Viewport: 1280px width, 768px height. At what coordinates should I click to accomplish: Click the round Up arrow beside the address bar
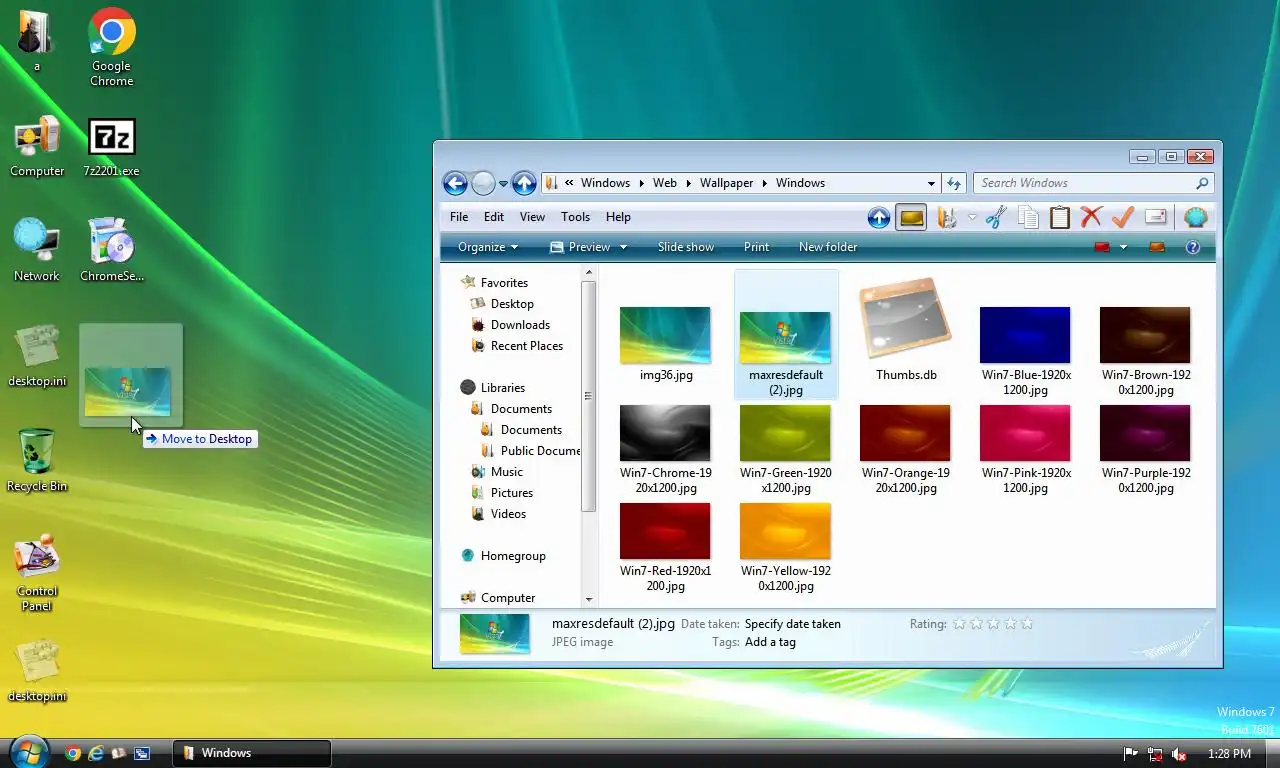524,183
